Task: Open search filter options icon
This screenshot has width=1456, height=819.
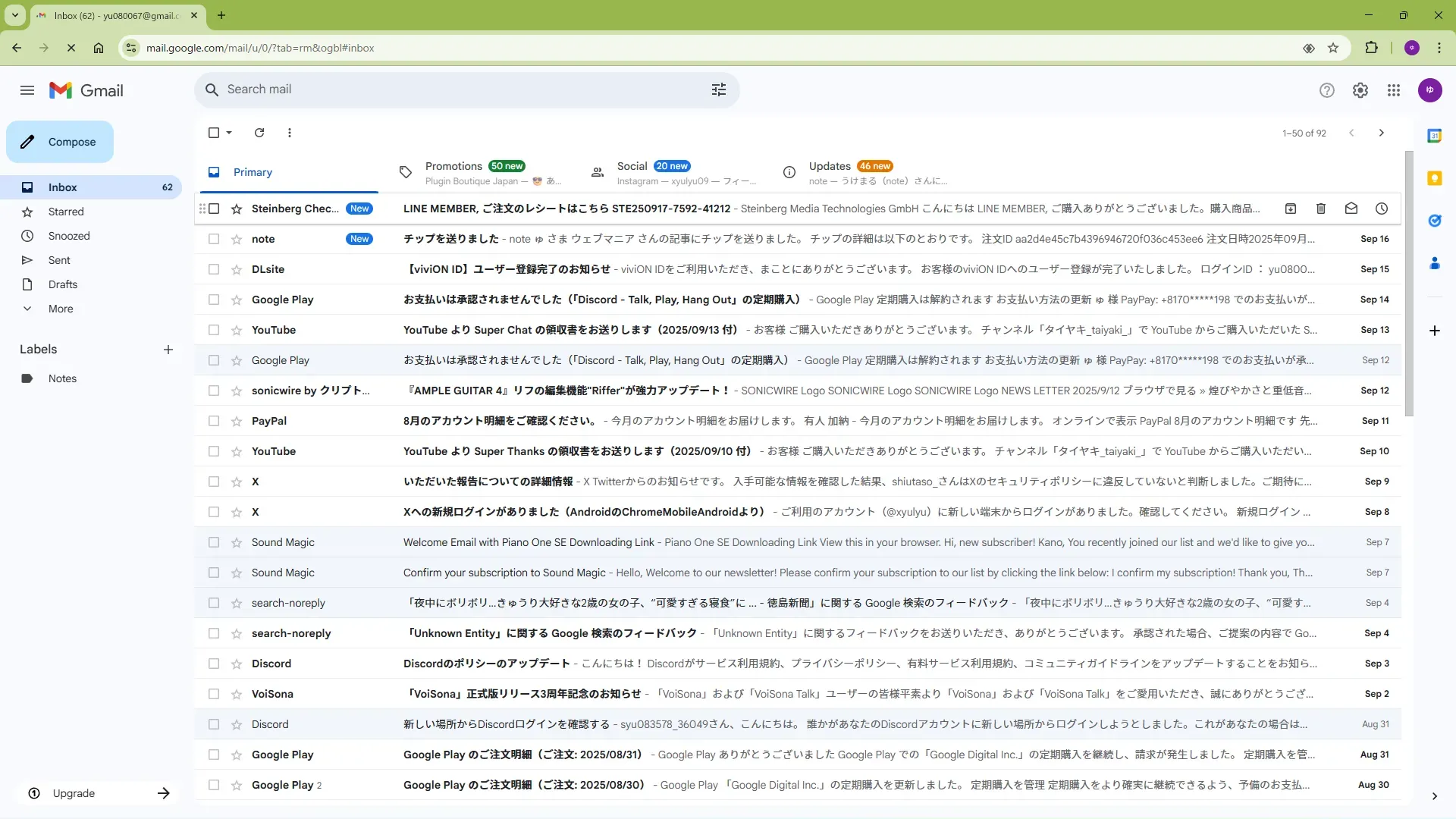Action: click(x=718, y=89)
